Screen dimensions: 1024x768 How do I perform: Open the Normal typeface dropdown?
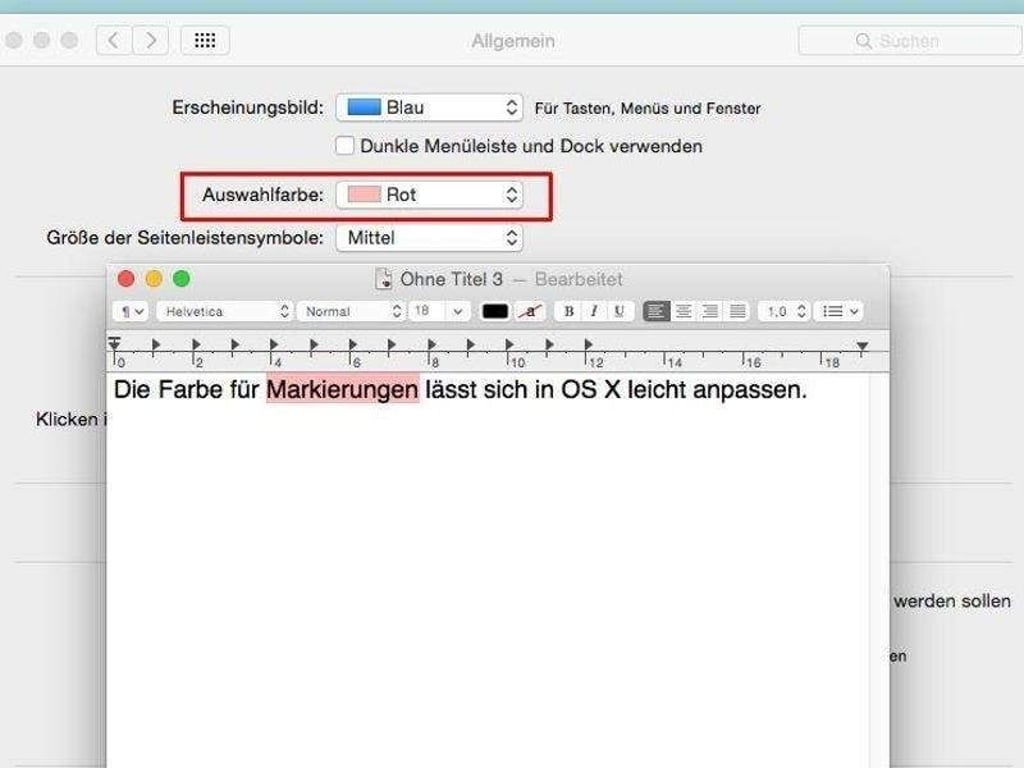pos(351,312)
